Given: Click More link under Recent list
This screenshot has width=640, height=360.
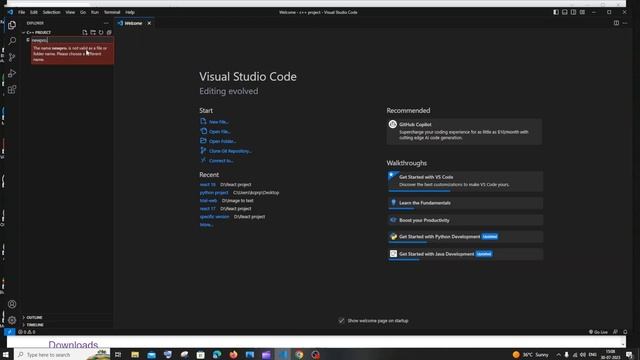Looking at the screenshot, I should 206,225.
